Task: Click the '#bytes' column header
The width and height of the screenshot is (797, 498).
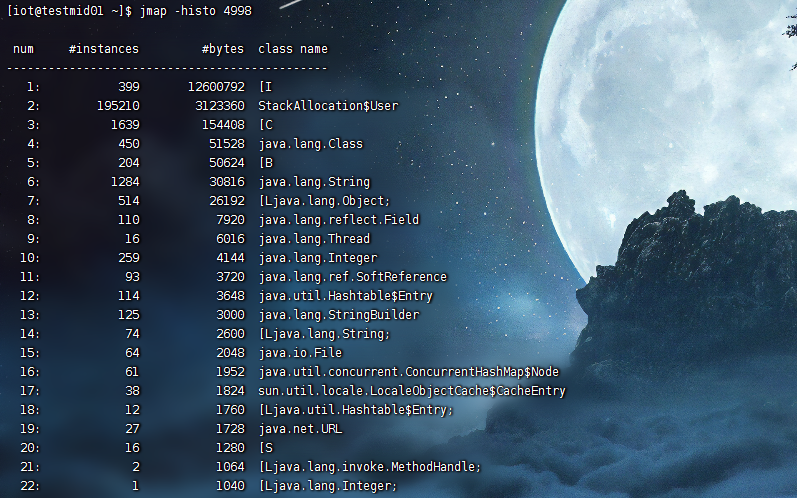Action: (x=223, y=49)
